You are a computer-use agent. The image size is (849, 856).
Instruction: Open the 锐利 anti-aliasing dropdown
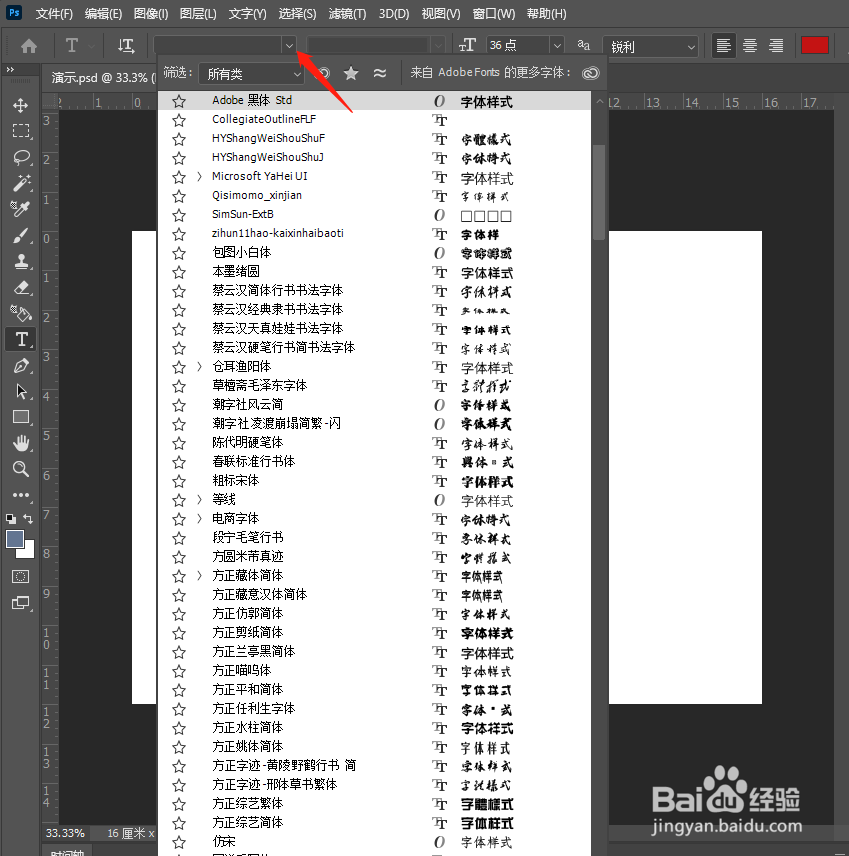(650, 46)
